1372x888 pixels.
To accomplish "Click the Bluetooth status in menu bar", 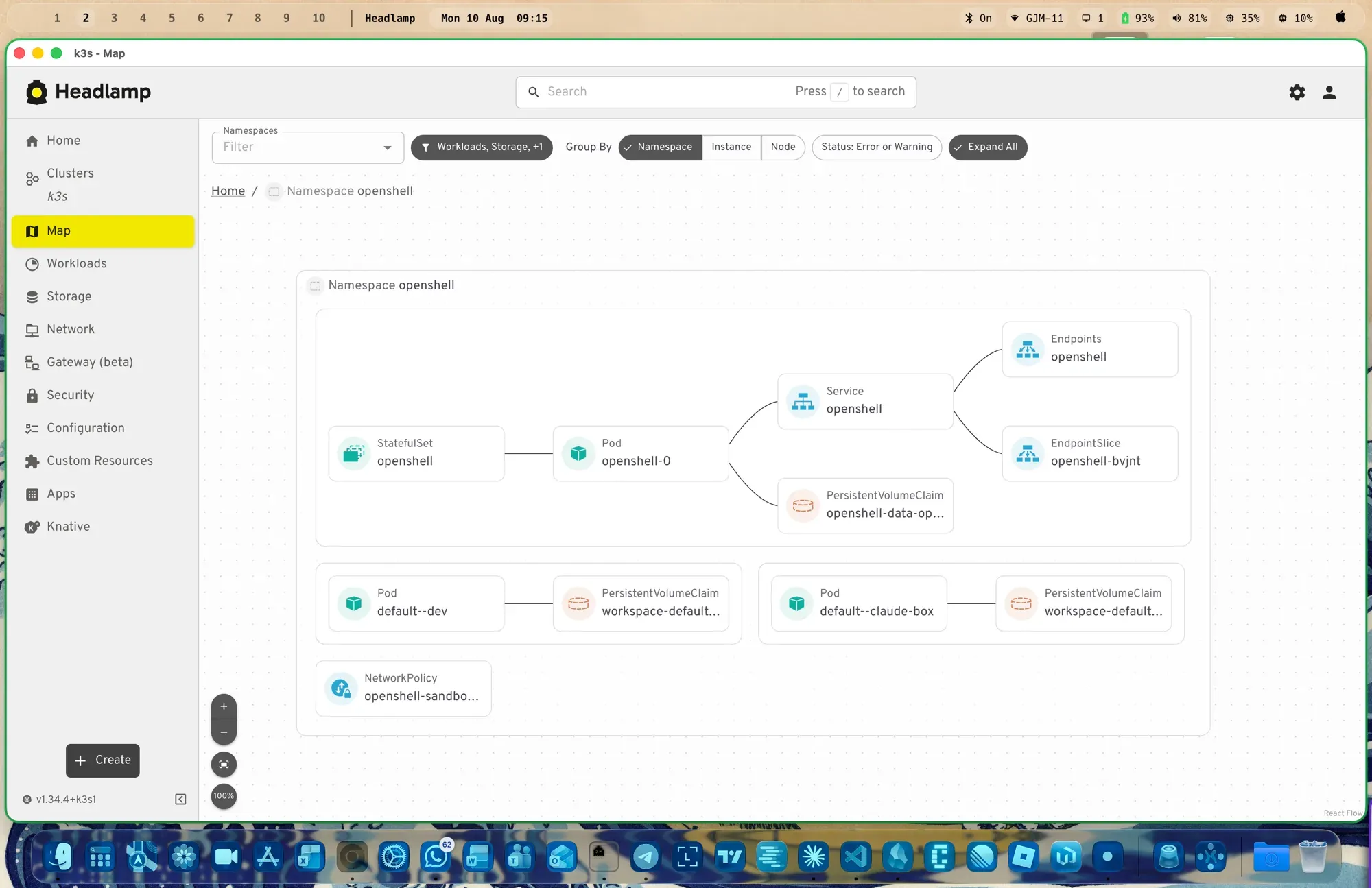I will (x=978, y=19).
